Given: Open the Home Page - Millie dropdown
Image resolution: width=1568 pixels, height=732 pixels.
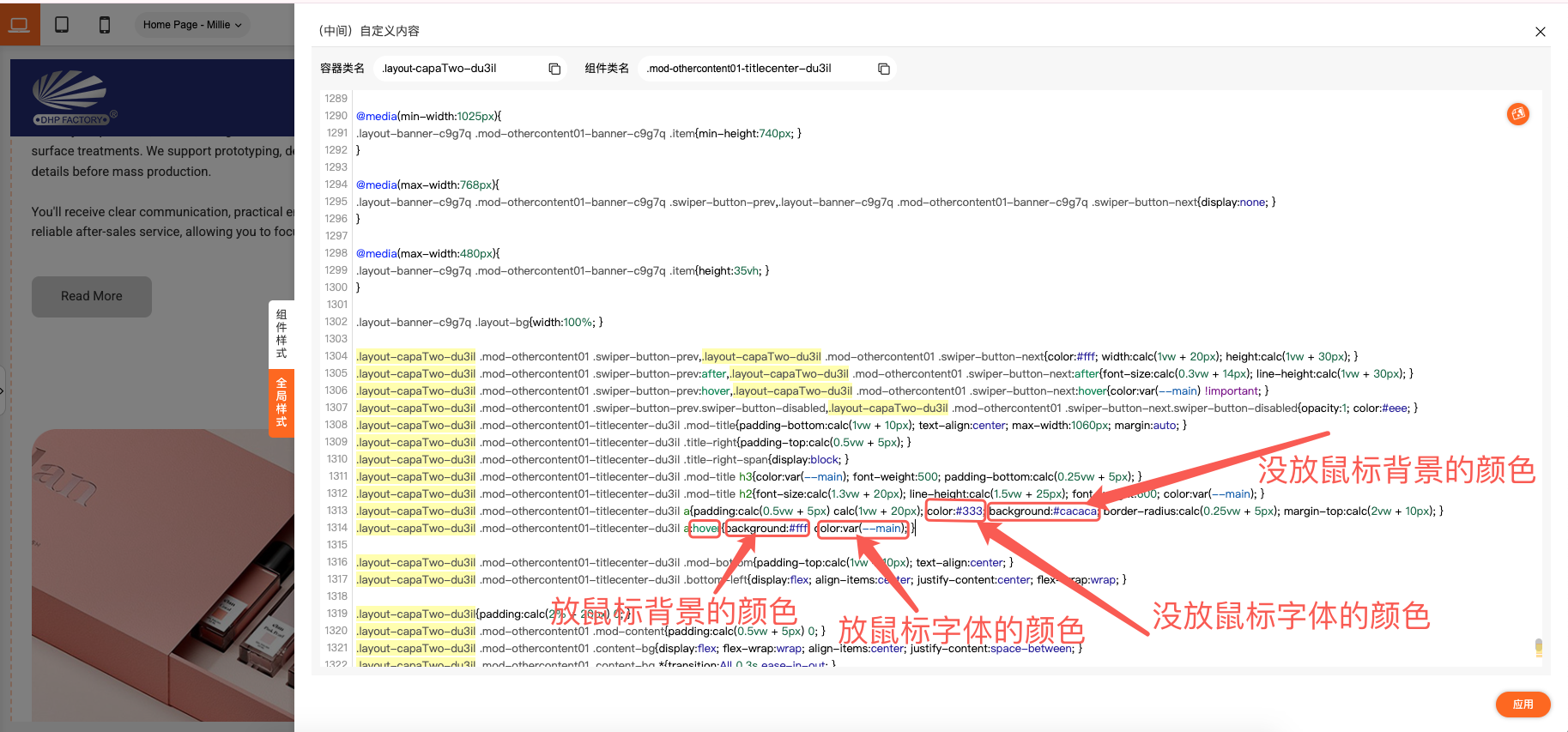Looking at the screenshot, I should pos(191,25).
